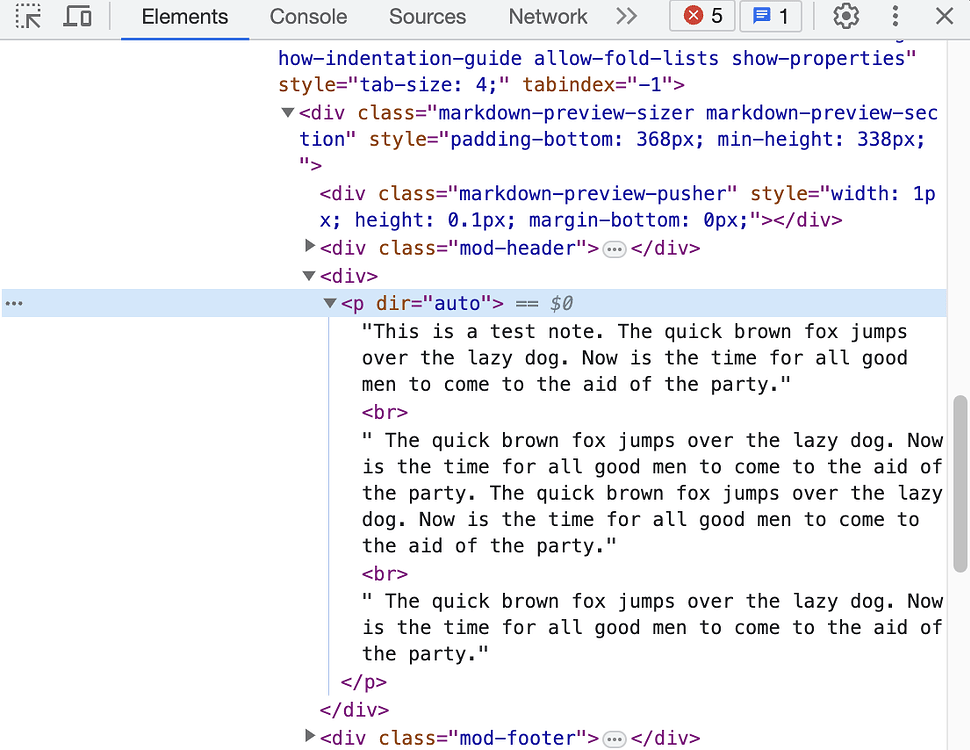970x750 pixels.
Task: Click the 1 message issues badge
Action: pos(771,16)
